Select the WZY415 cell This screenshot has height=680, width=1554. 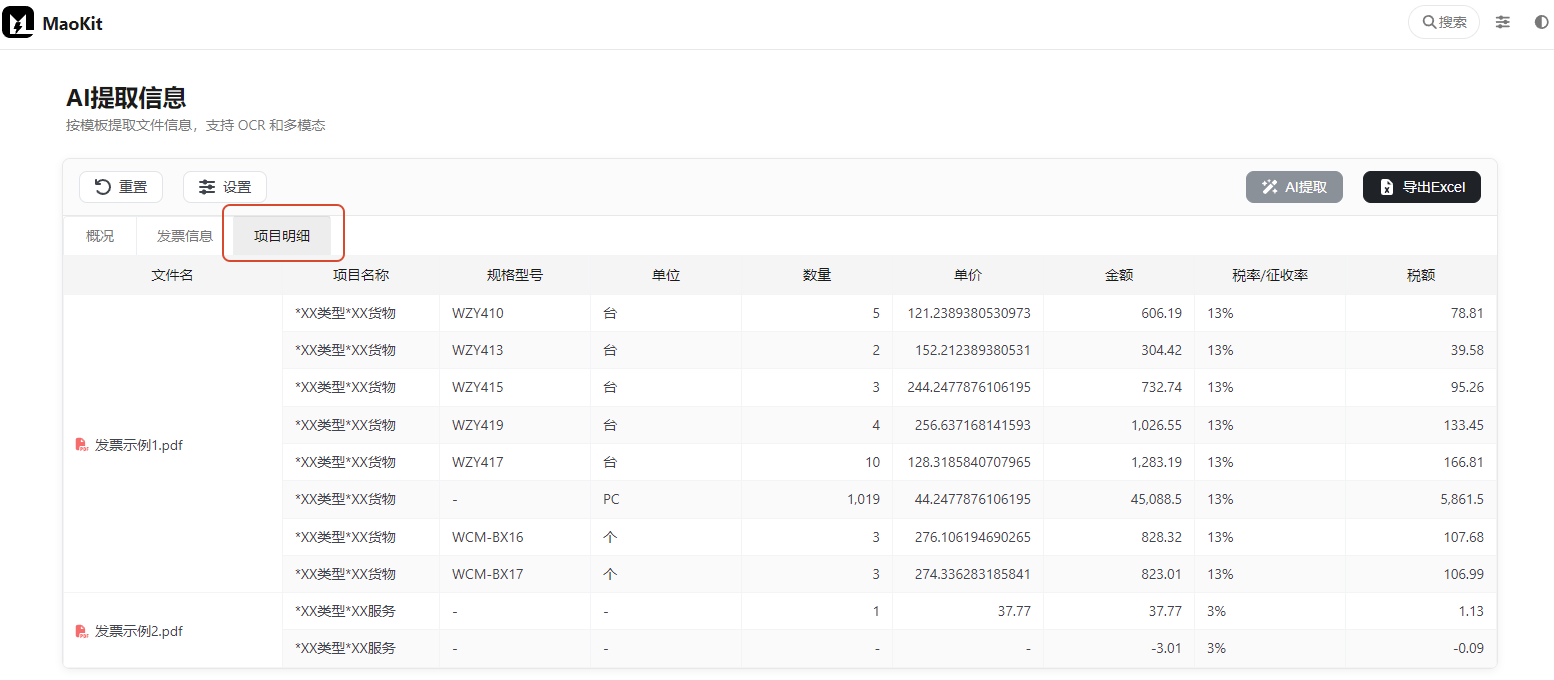[515, 387]
